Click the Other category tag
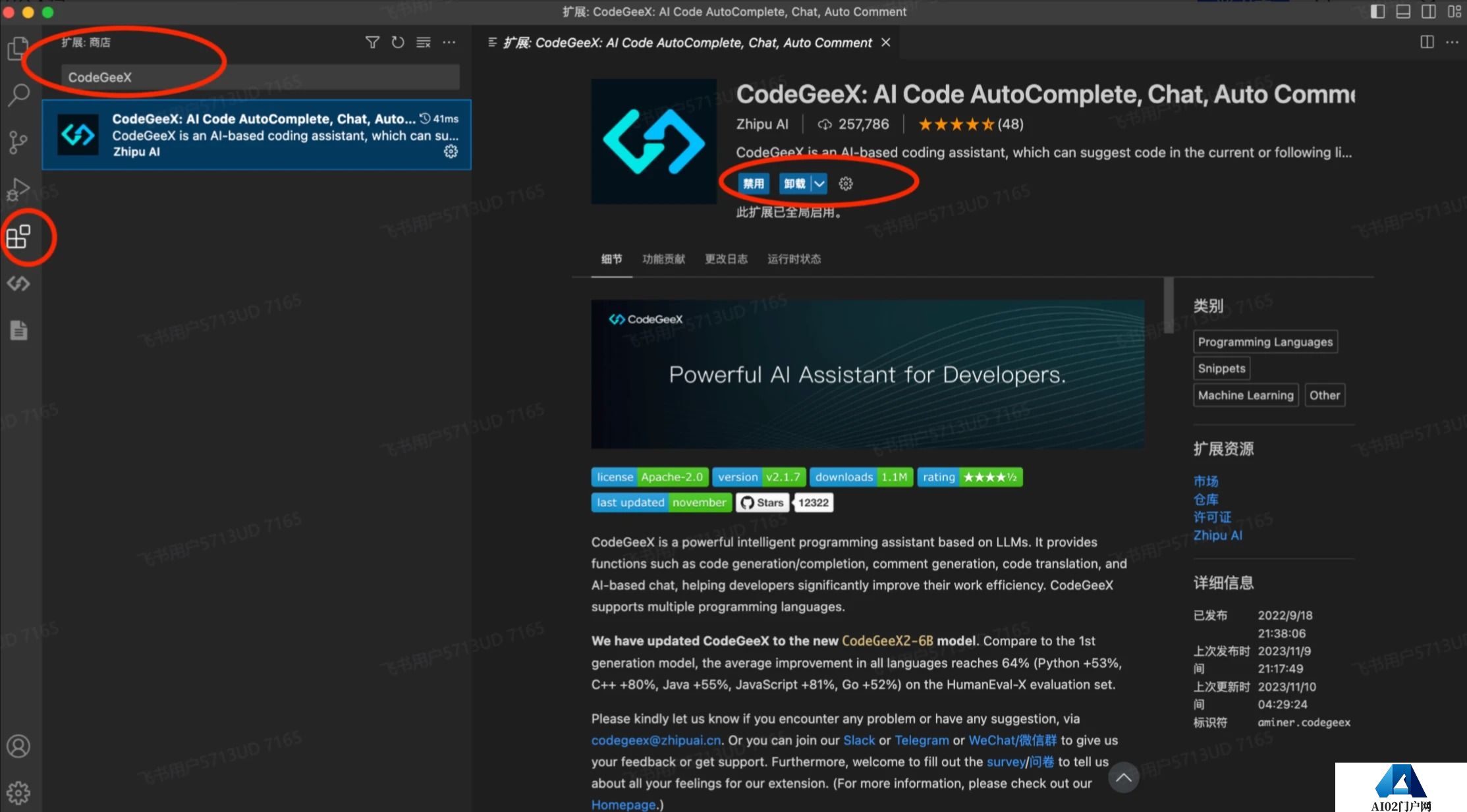Screen dimensions: 1467x812 click(x=1325, y=395)
